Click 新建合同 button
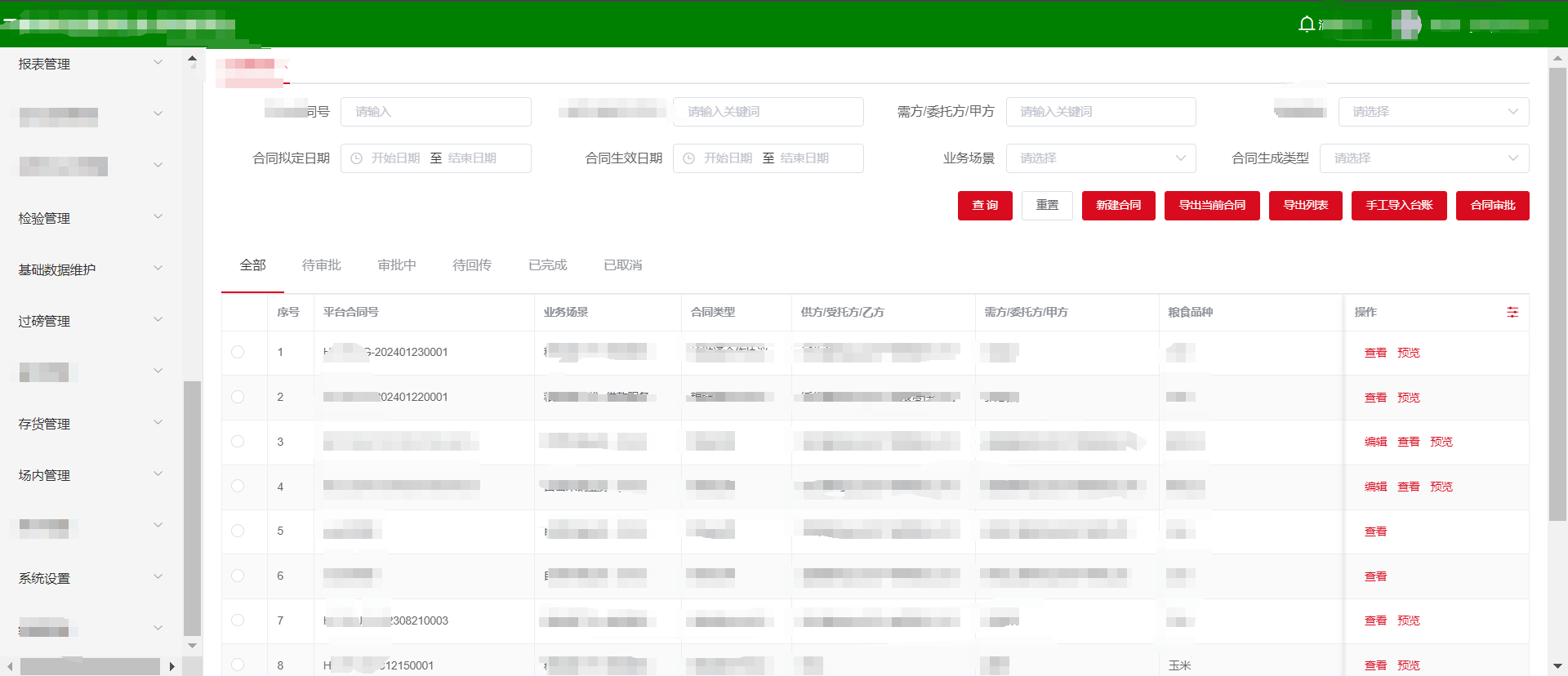The height and width of the screenshot is (676, 1568). tap(1119, 206)
